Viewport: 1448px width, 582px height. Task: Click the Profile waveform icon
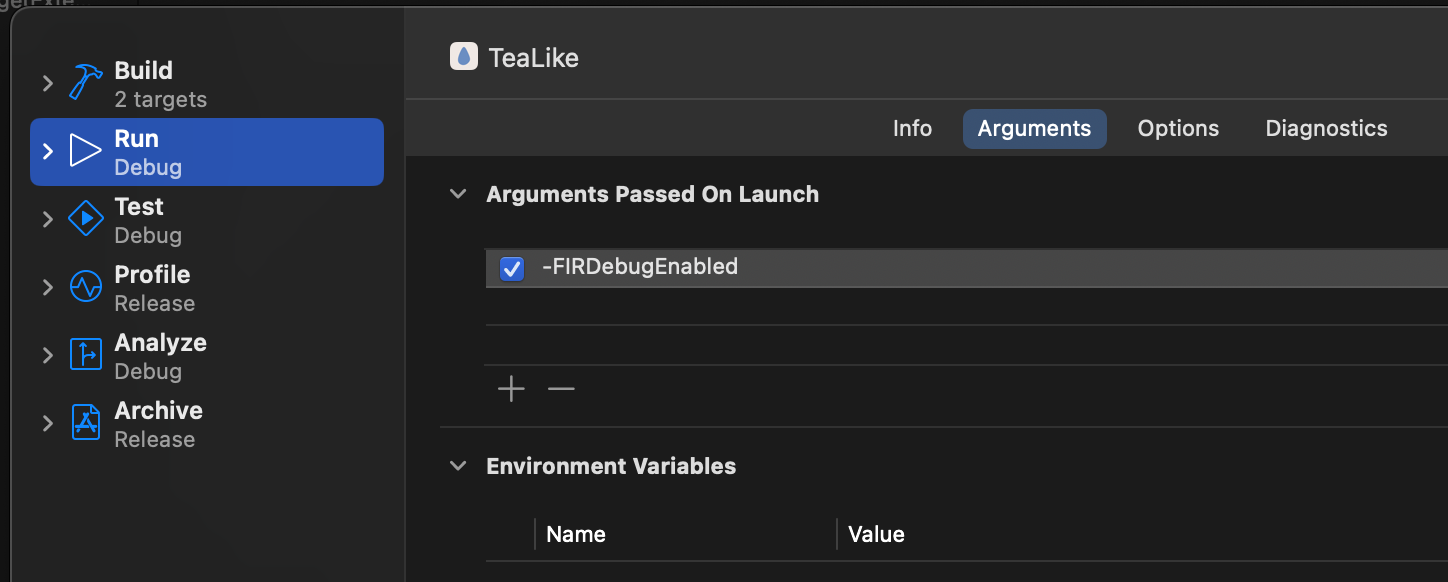click(86, 287)
